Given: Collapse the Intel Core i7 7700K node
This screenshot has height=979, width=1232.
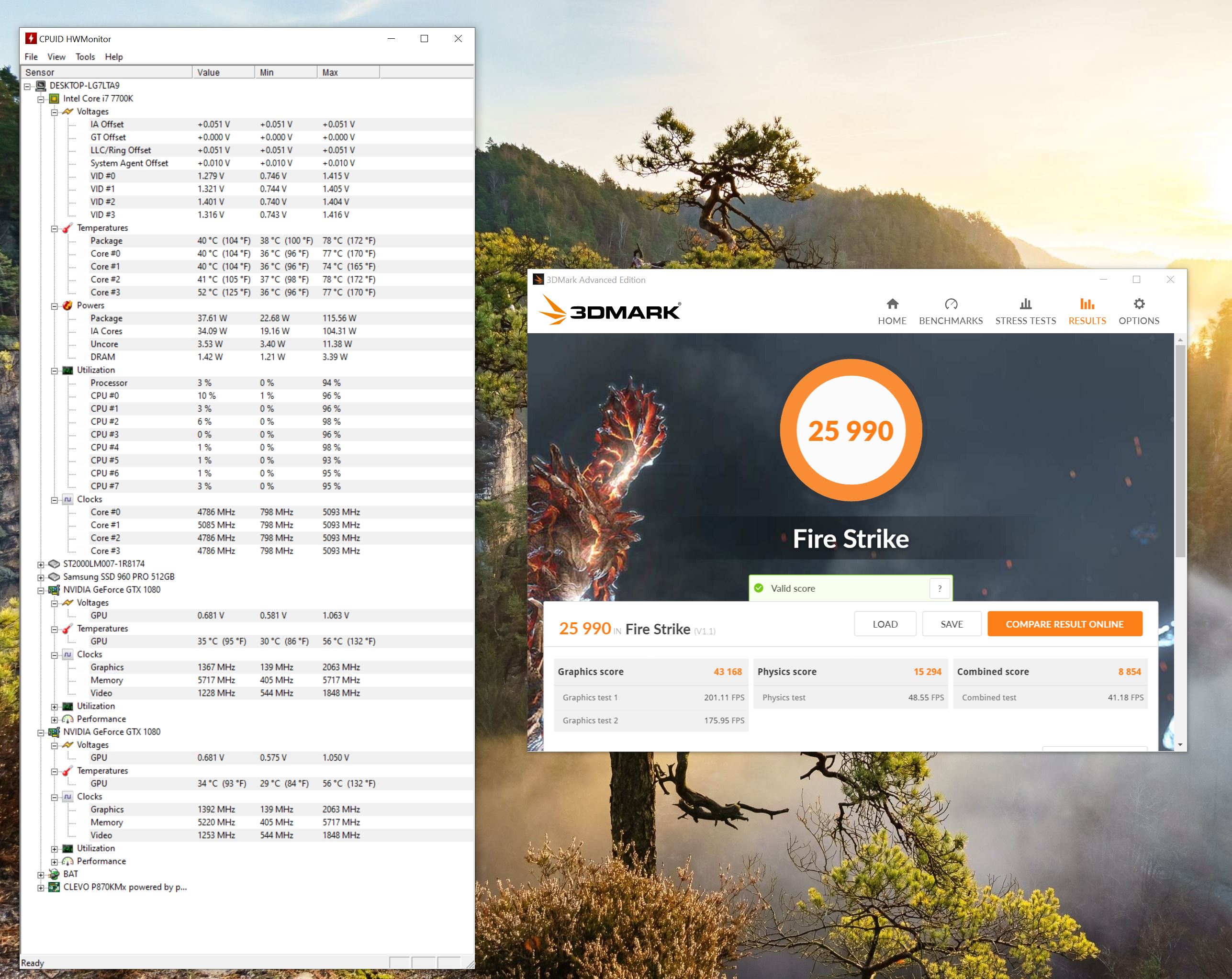Looking at the screenshot, I should coord(41,100).
